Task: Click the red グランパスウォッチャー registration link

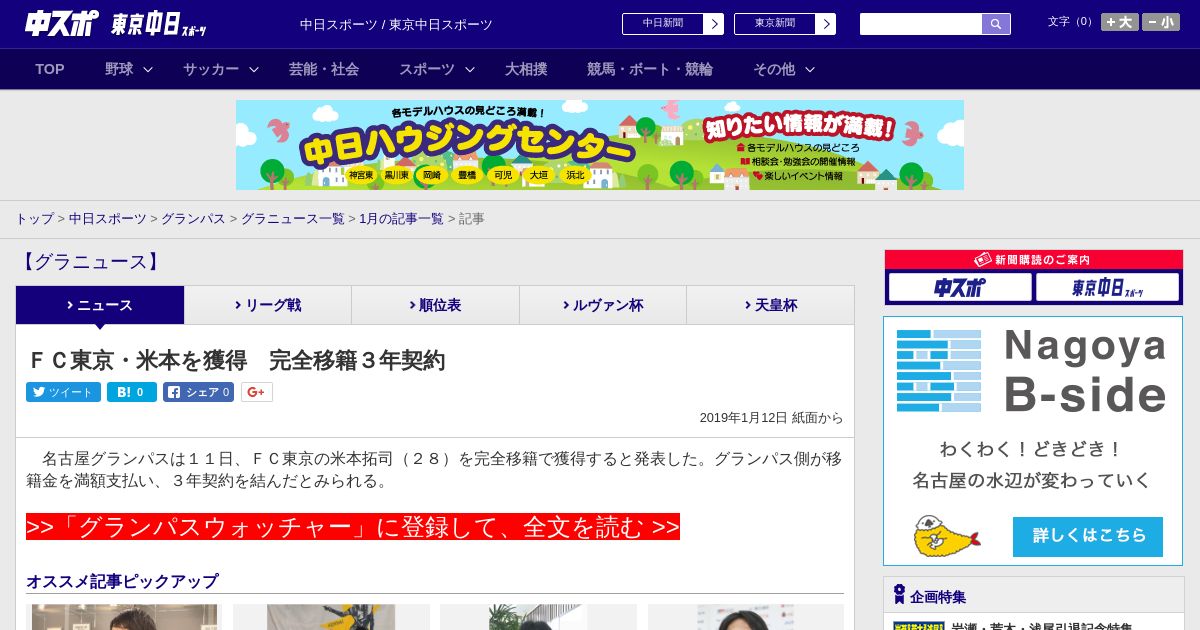Action: [x=353, y=527]
